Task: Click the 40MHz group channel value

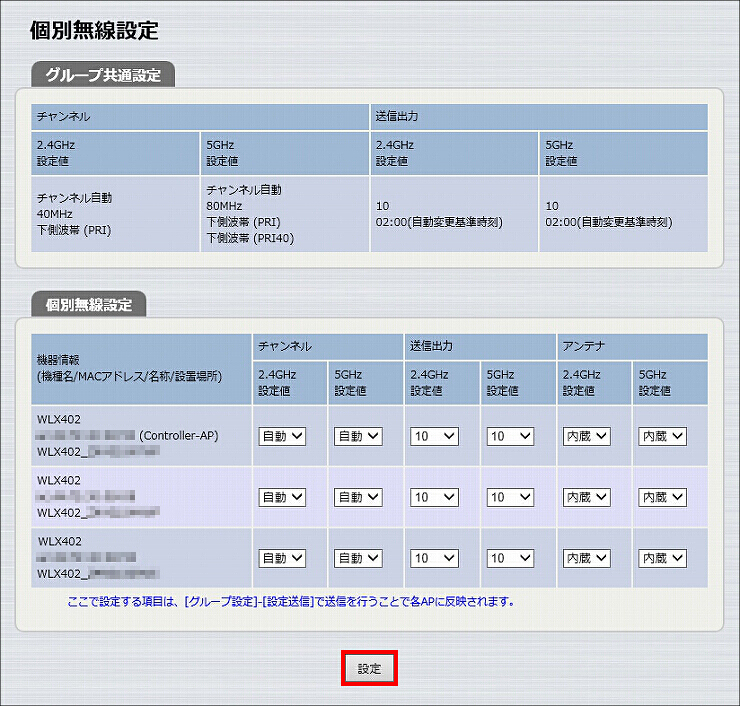Action: click(x=55, y=214)
